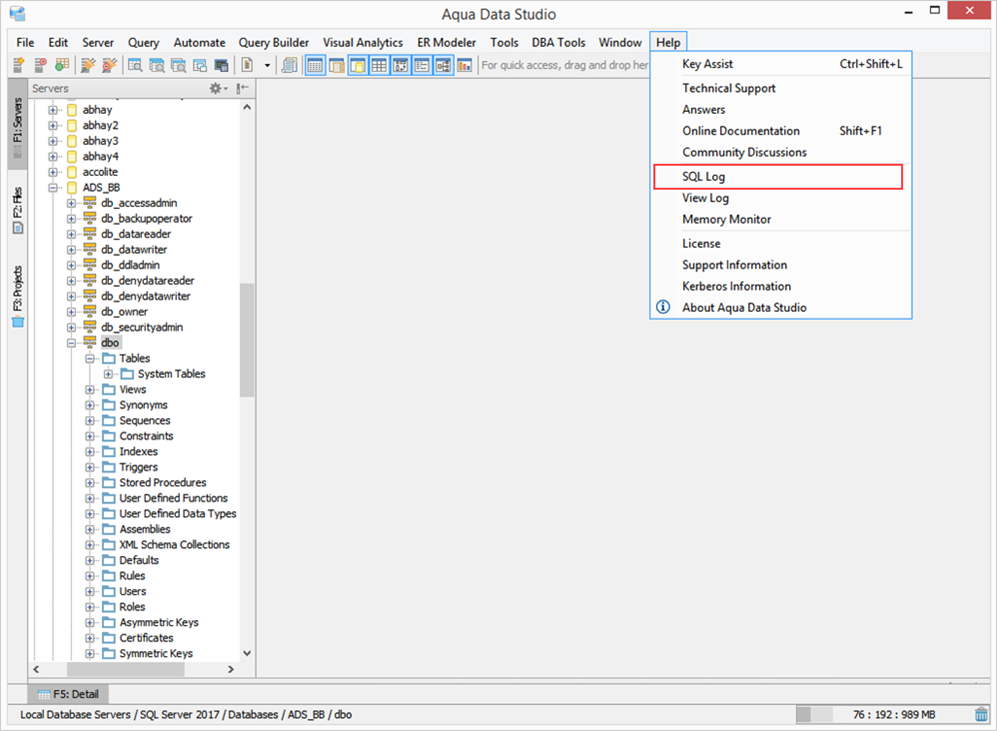Open the Query Builder menu
Screen dimensions: 997x731
coord(273,43)
